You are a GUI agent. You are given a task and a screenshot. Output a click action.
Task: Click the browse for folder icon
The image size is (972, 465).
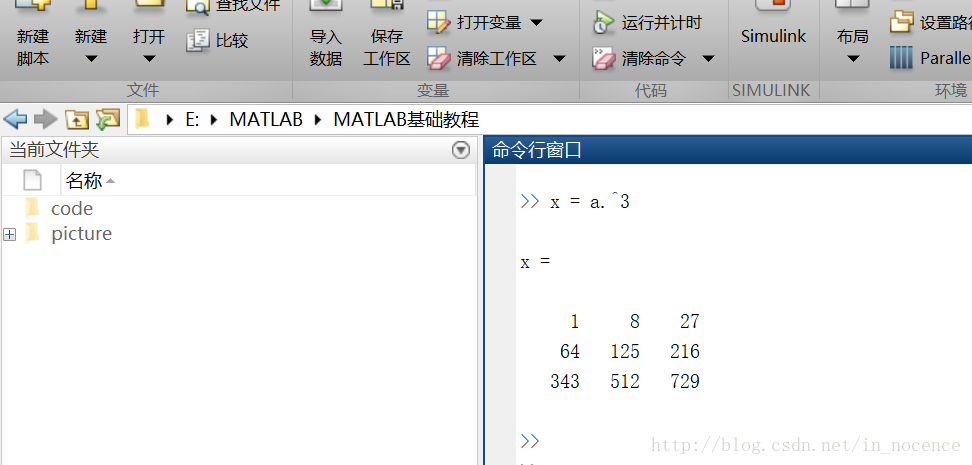pos(108,118)
